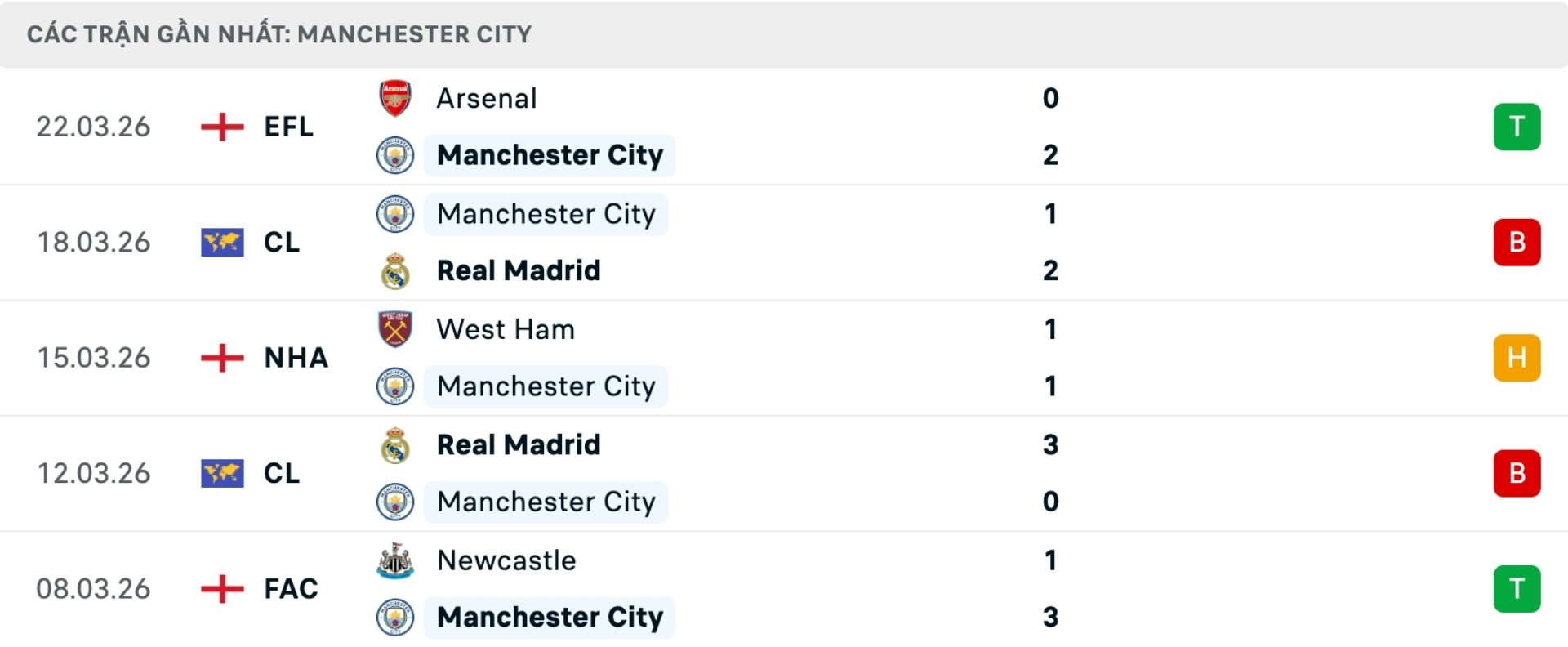Click green T badge for Arsenal match
Screen dimensions: 1568x647
click(x=1517, y=127)
